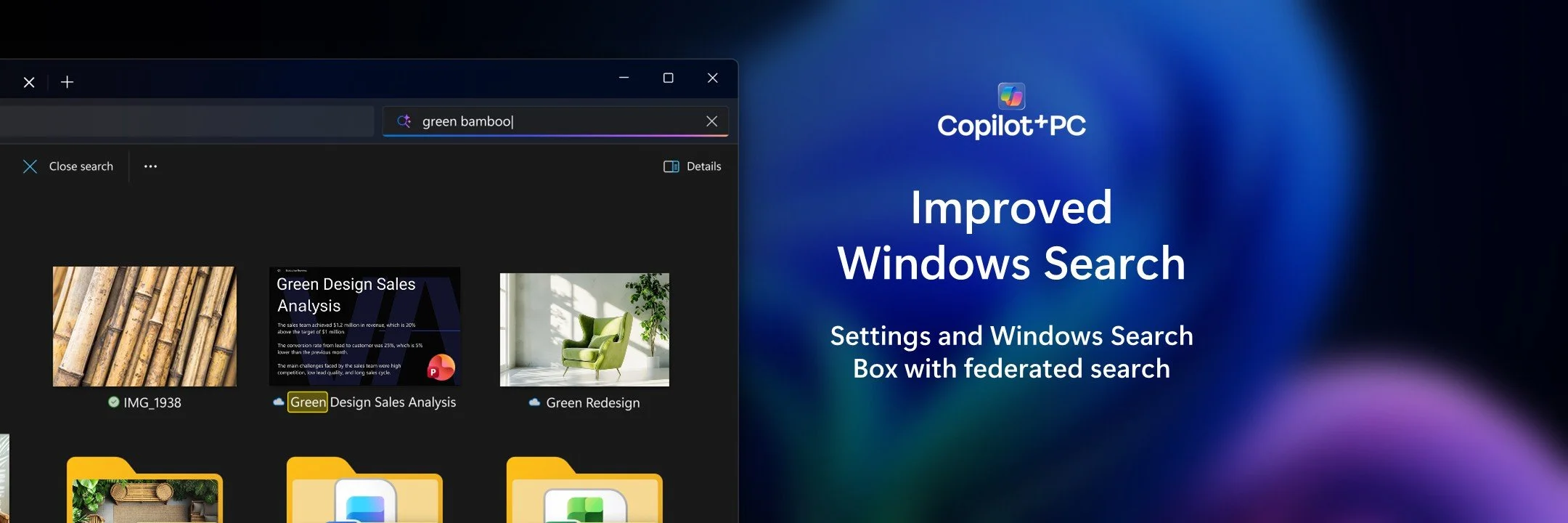Screen dimensions: 1568x523
Task: Click the AI search magnifier icon
Action: coord(404,121)
